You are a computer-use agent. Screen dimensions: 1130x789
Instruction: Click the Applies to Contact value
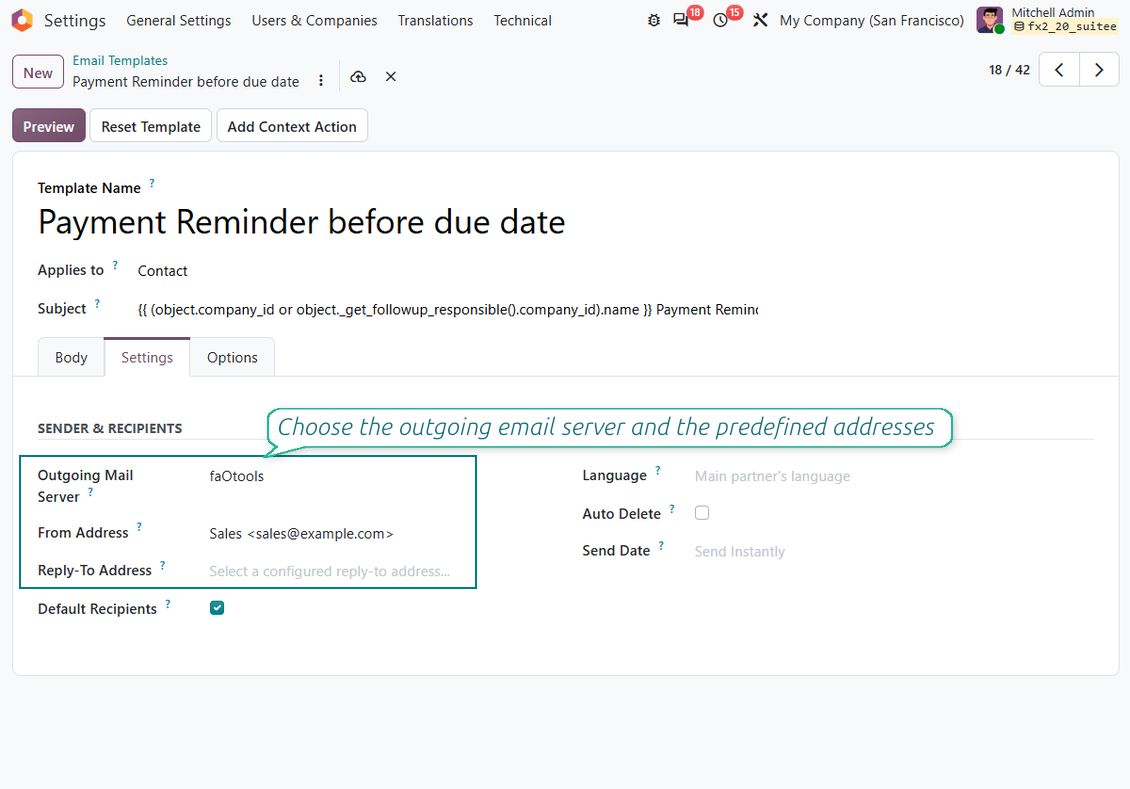tap(162, 271)
